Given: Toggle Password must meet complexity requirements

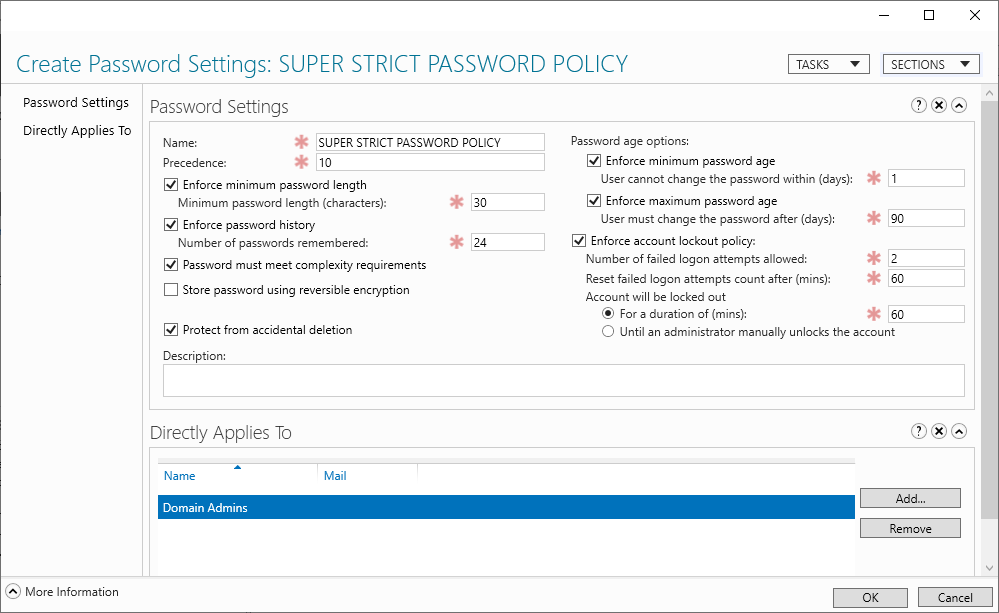Looking at the screenshot, I should click(x=171, y=264).
